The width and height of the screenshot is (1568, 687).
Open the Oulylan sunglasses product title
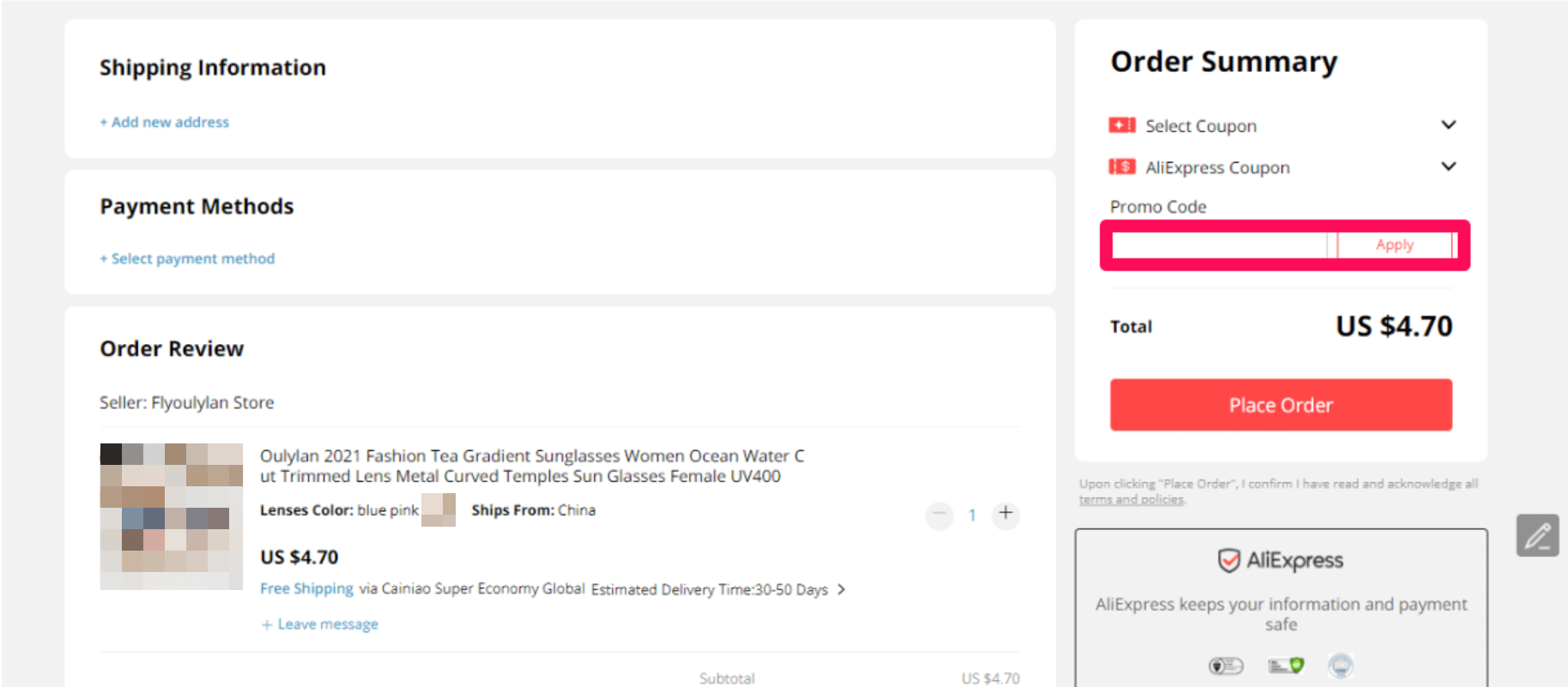(532, 466)
